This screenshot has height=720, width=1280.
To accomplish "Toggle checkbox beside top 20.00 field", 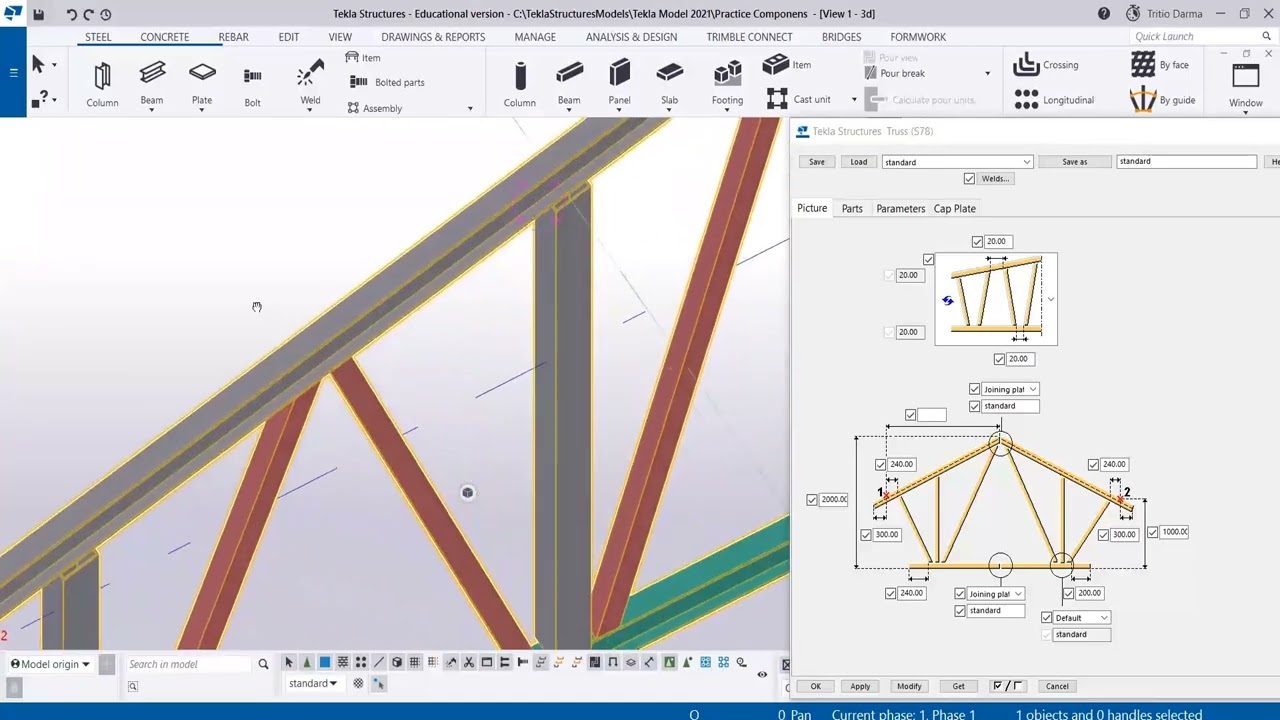I will [977, 241].
